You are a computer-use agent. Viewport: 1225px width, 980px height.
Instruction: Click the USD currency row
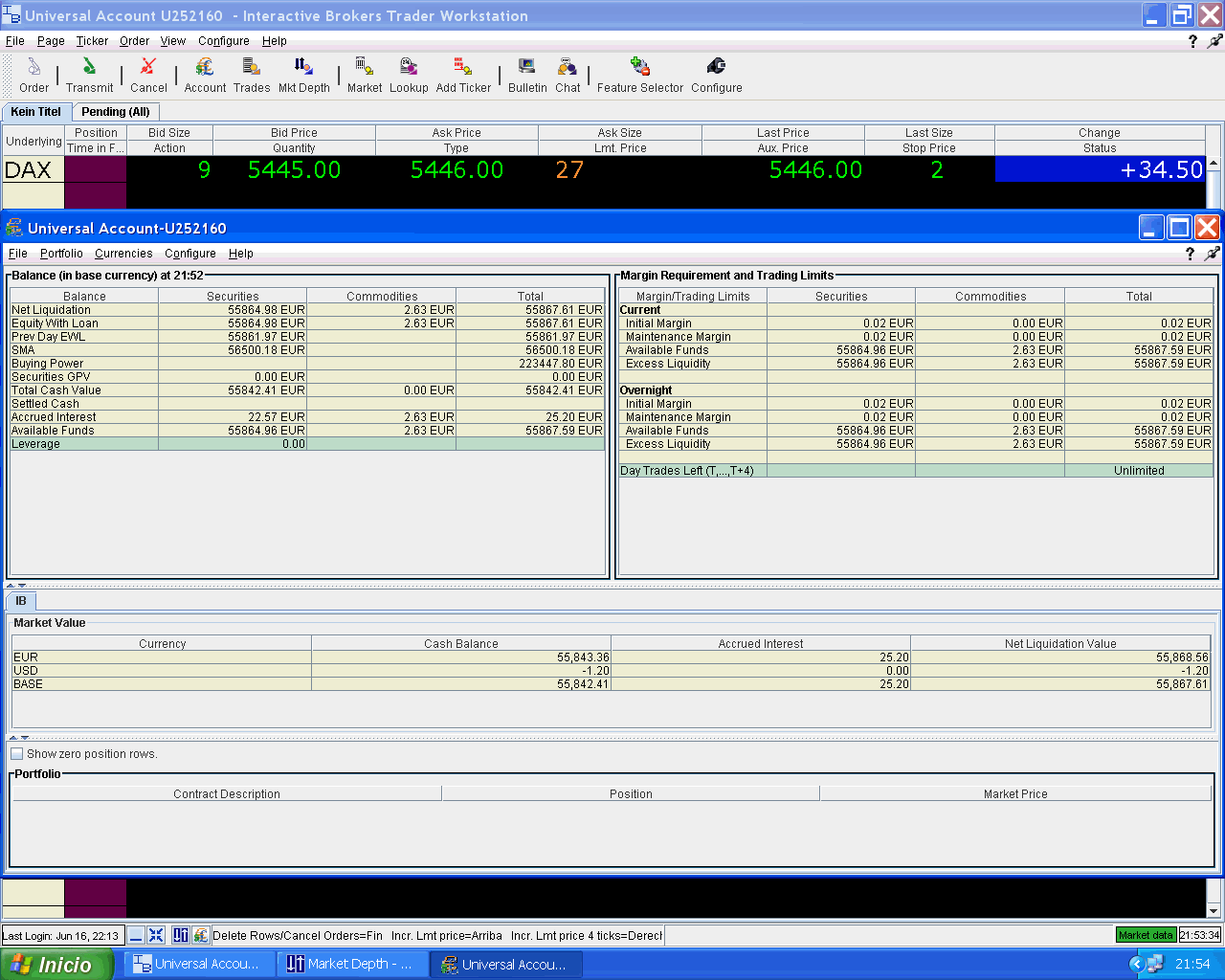[611, 671]
